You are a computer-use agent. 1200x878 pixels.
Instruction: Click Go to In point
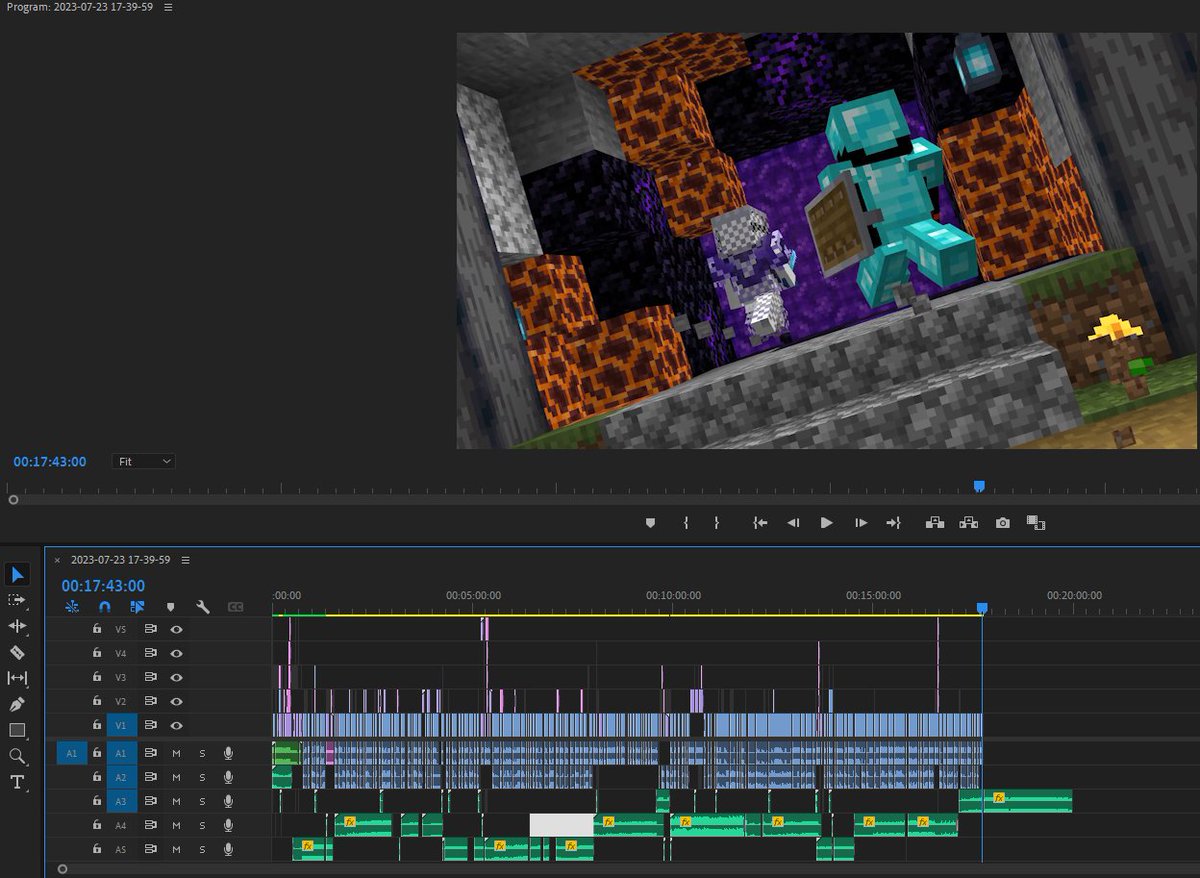click(760, 522)
